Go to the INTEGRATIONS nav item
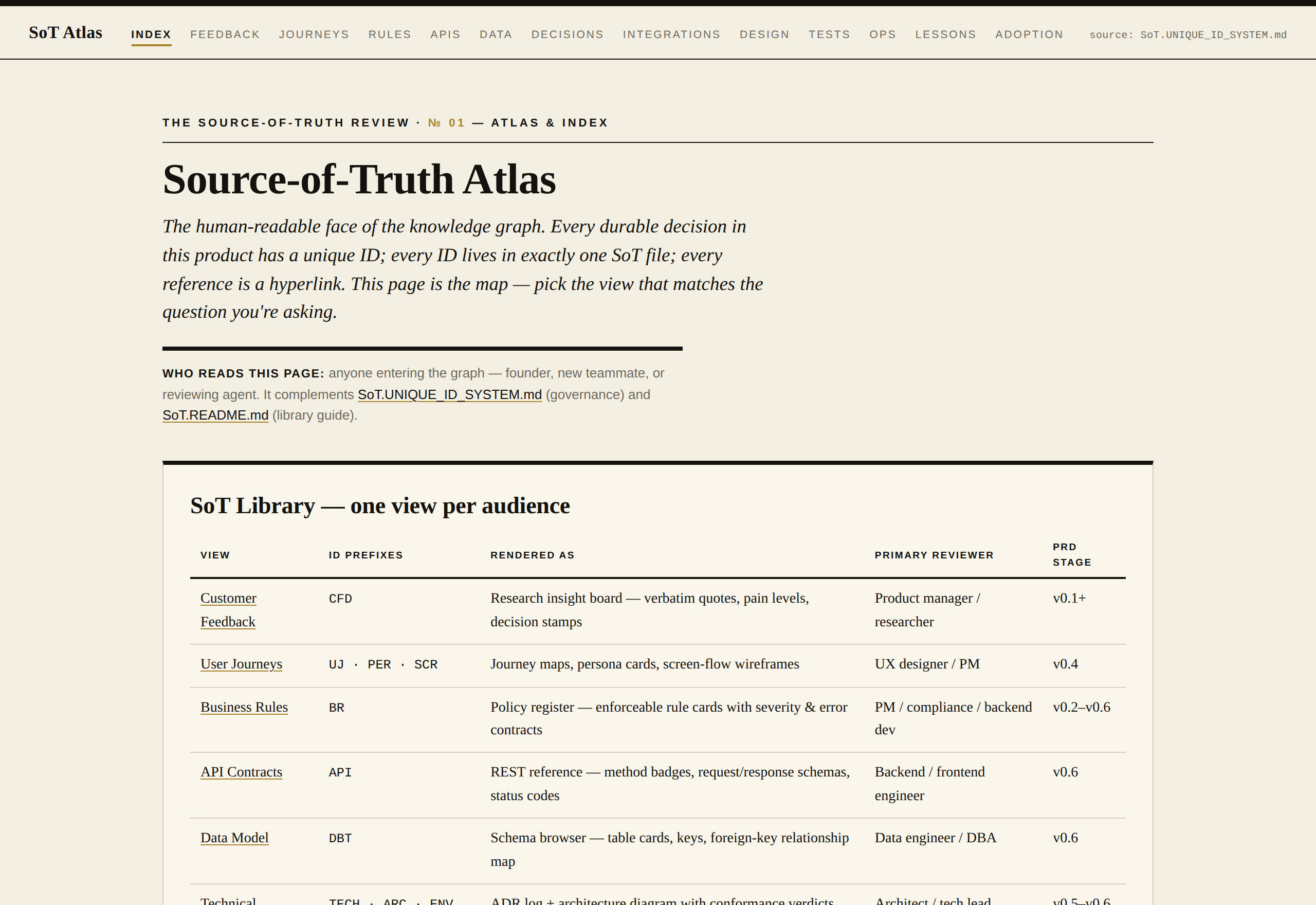Screen dimensions: 1316x905 pyautogui.click(x=671, y=34)
